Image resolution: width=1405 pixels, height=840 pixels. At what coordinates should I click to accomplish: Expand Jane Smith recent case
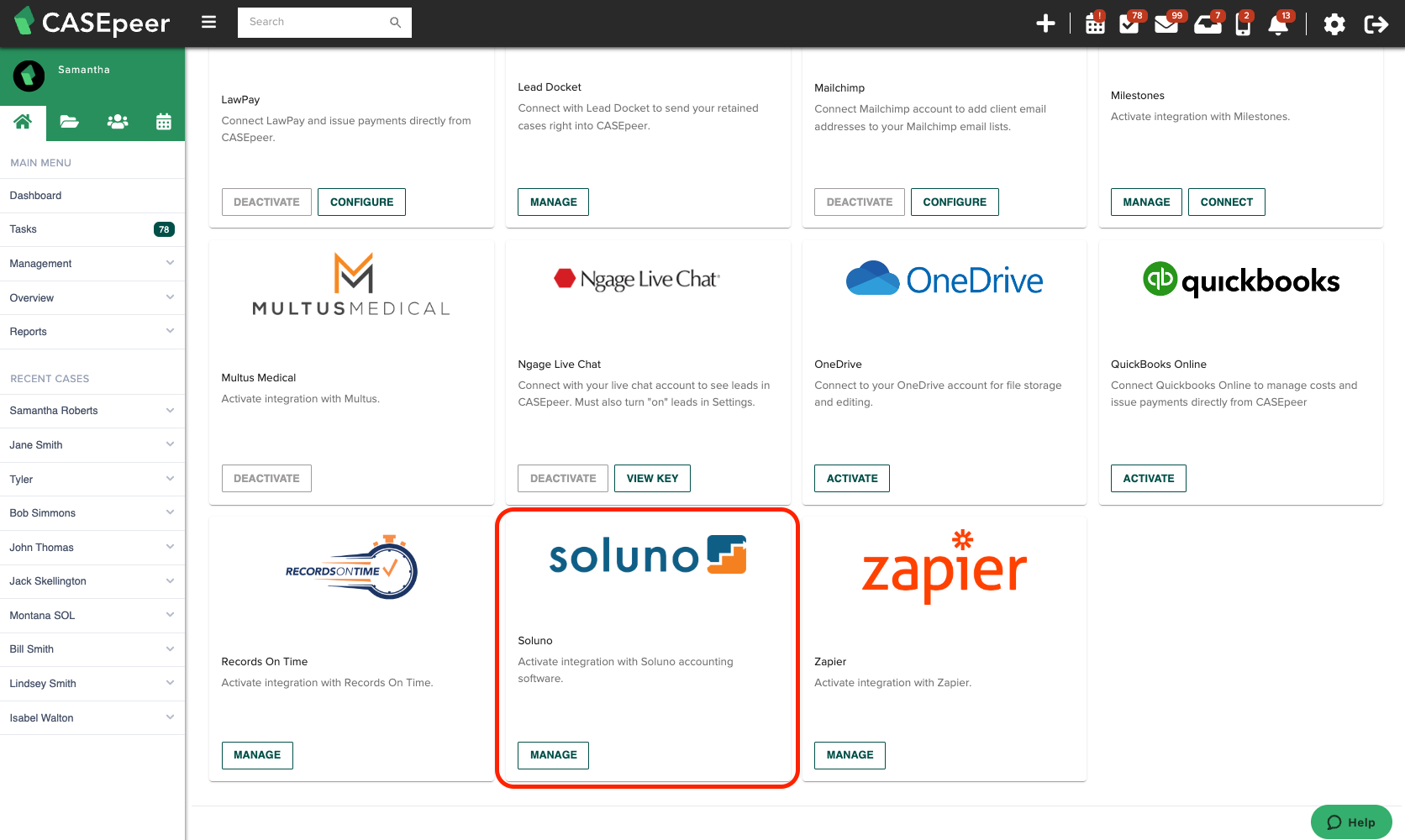click(x=92, y=445)
